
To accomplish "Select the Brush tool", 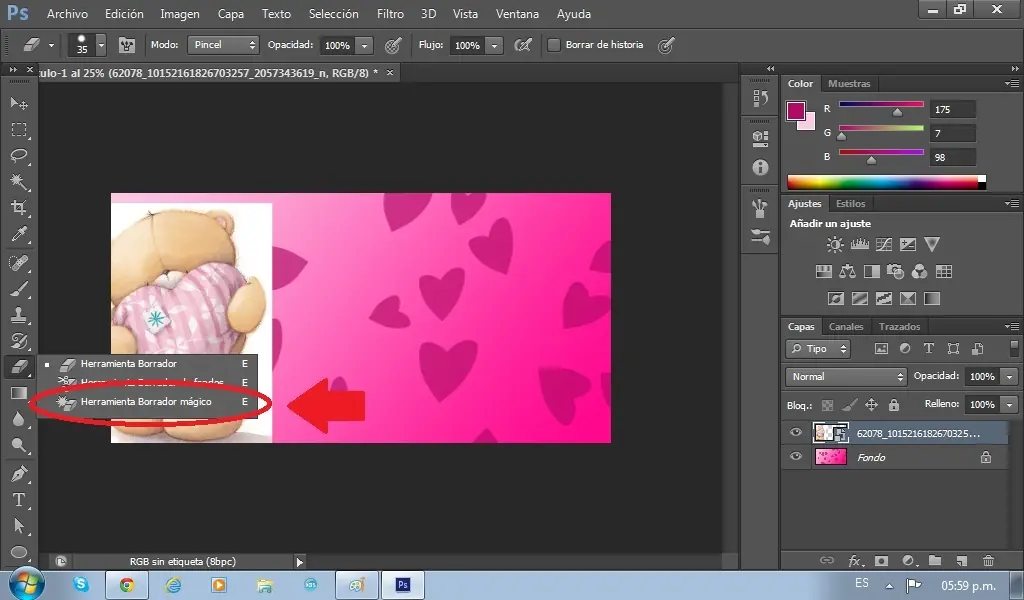I will 19,289.
